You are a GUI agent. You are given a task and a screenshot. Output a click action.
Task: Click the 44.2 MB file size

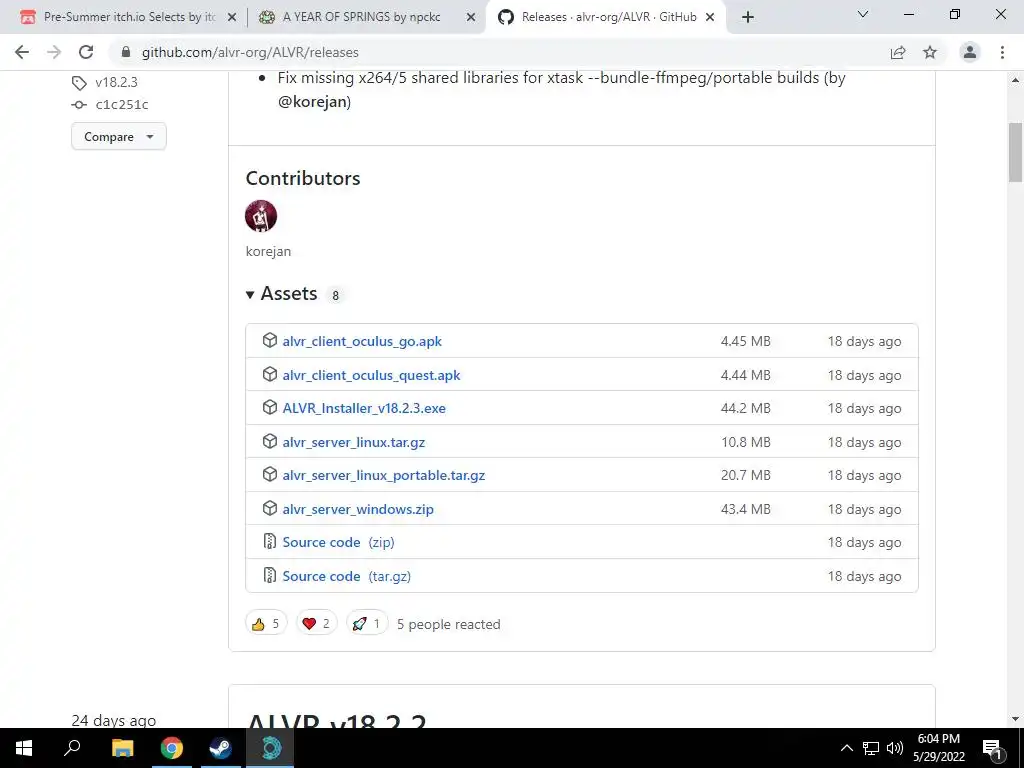coord(745,408)
